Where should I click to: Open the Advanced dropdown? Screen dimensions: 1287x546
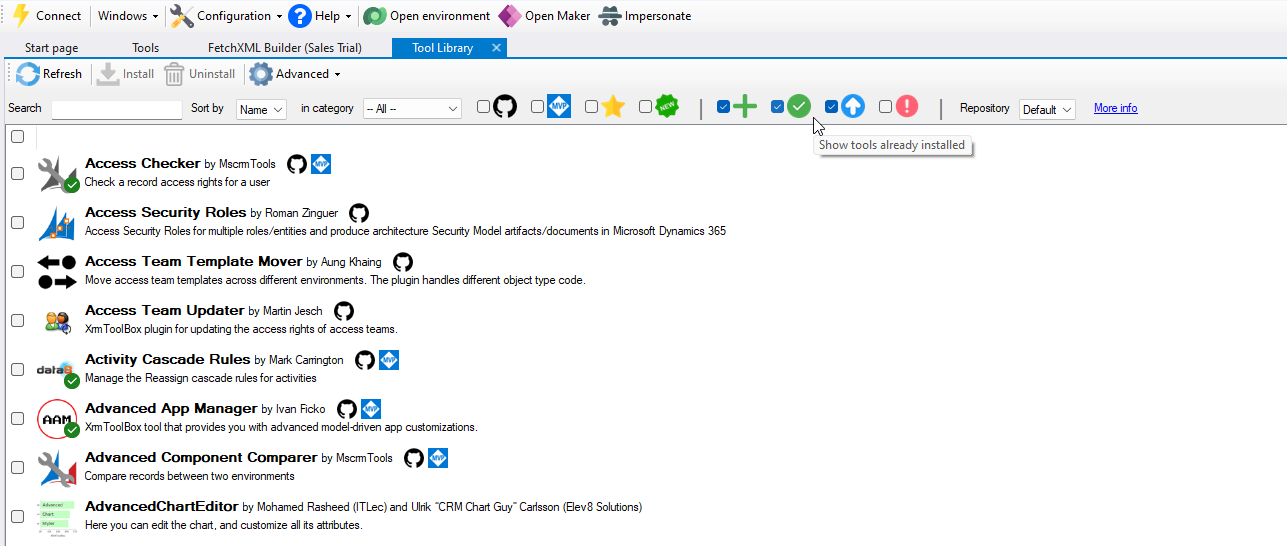pyautogui.click(x=295, y=74)
